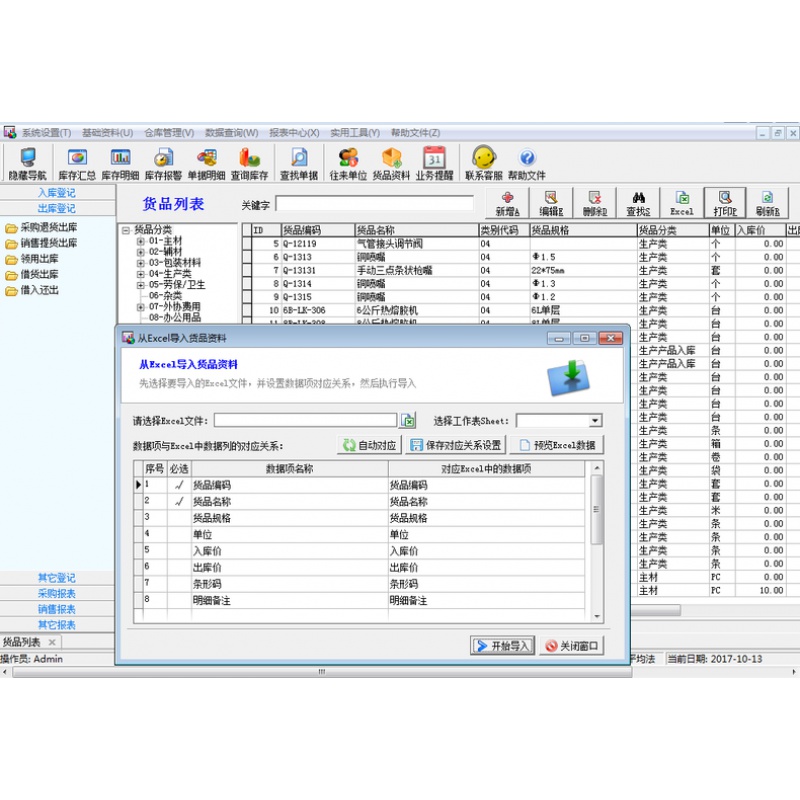Open 帮助文件 question mark icon
The width and height of the screenshot is (800, 800).
527,163
